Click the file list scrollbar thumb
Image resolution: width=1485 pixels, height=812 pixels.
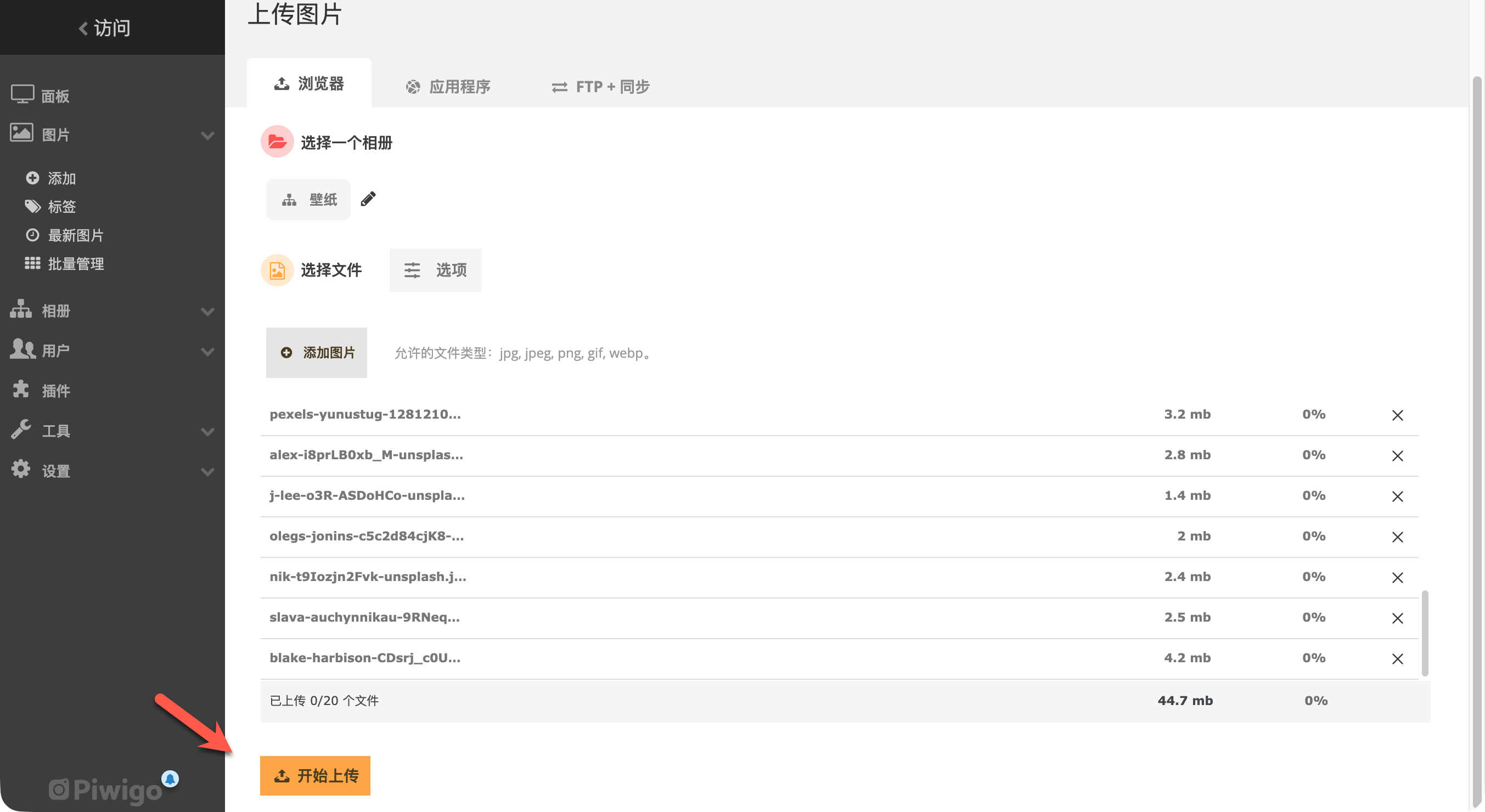(1425, 633)
